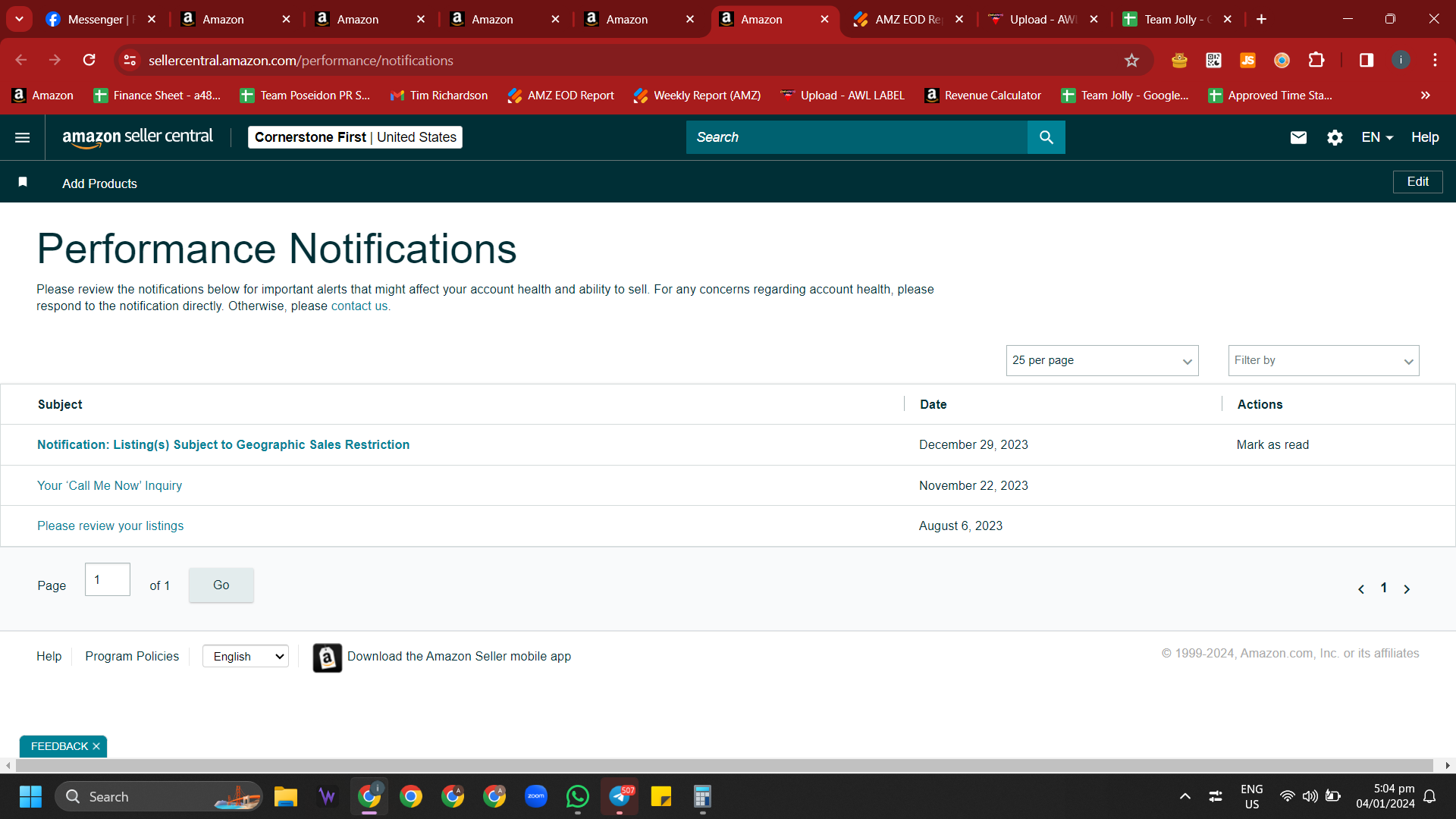1456x819 pixels.
Task: Open a new browser tab
Action: tap(1261, 19)
